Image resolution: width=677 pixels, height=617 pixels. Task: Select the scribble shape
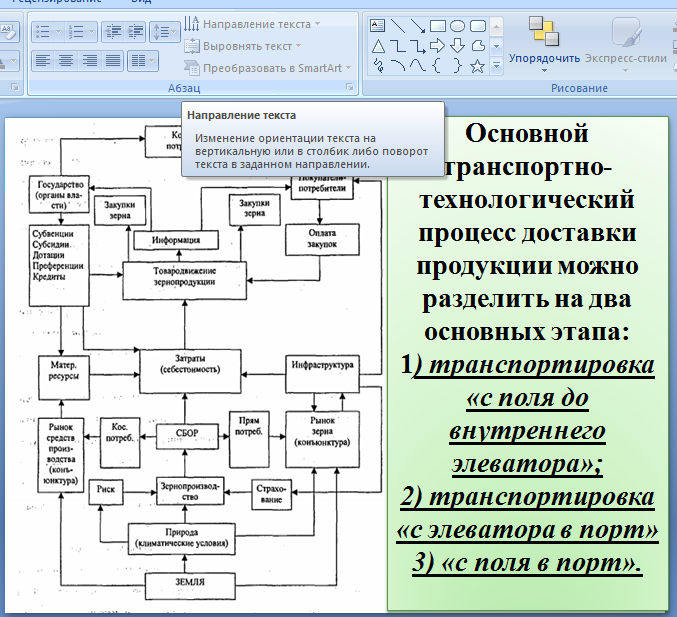pyautogui.click(x=378, y=66)
